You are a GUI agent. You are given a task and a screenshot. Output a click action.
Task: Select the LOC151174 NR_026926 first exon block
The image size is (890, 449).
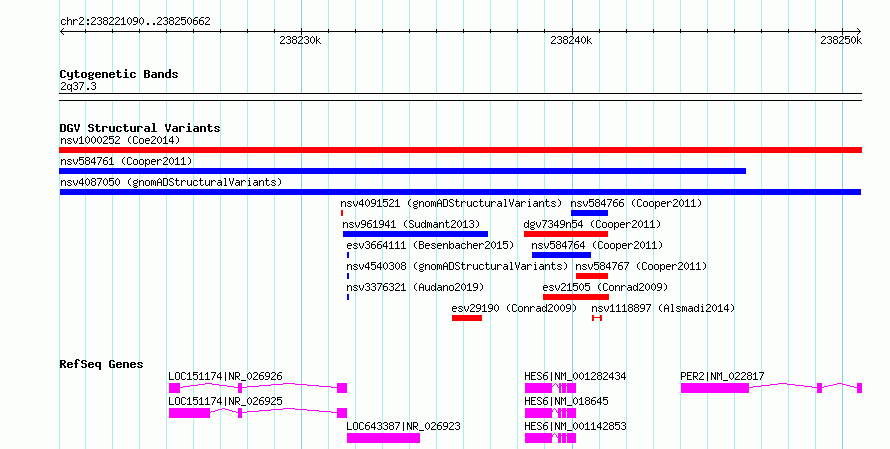[x=174, y=388]
